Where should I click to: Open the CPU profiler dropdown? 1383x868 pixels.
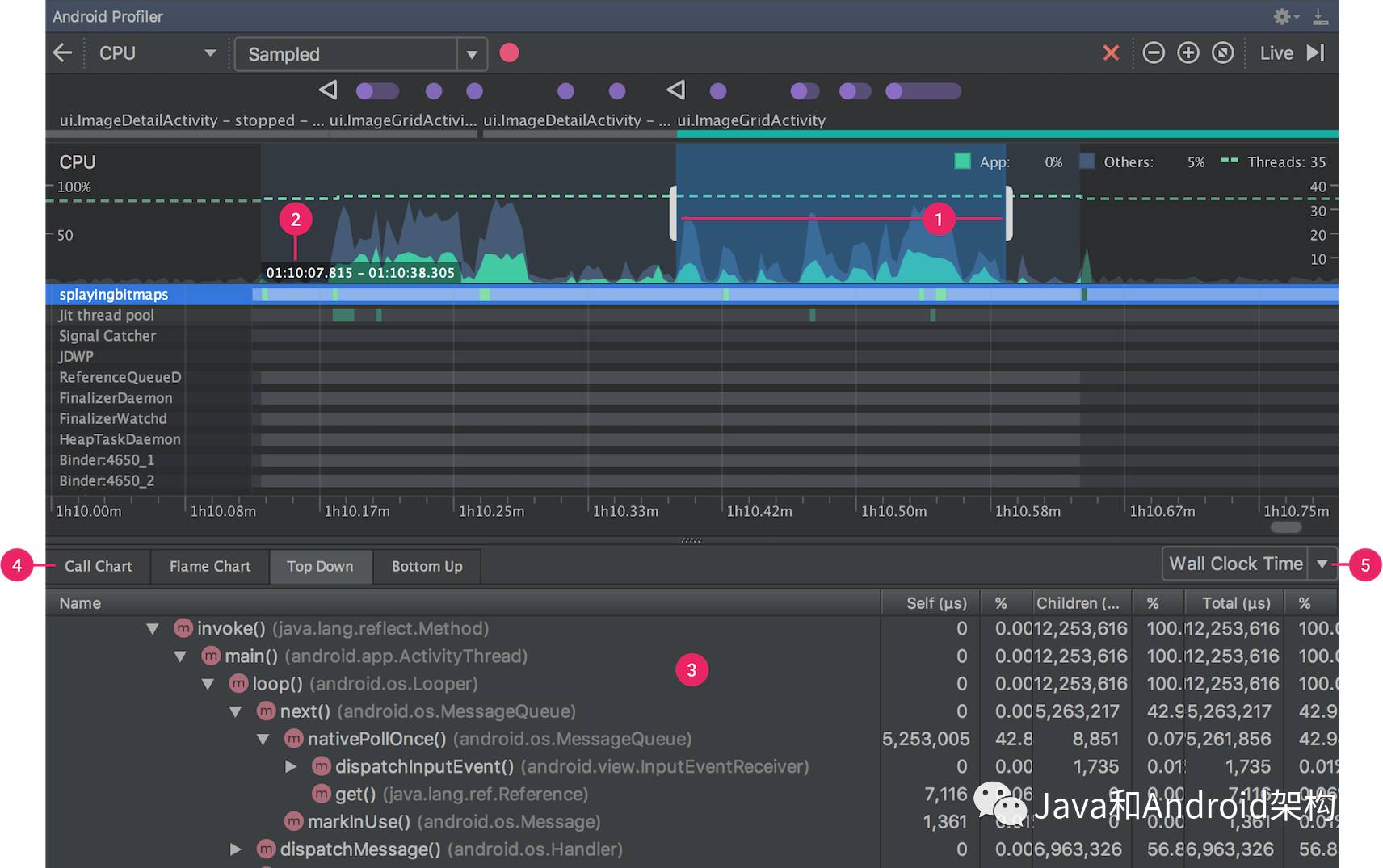tap(157, 53)
